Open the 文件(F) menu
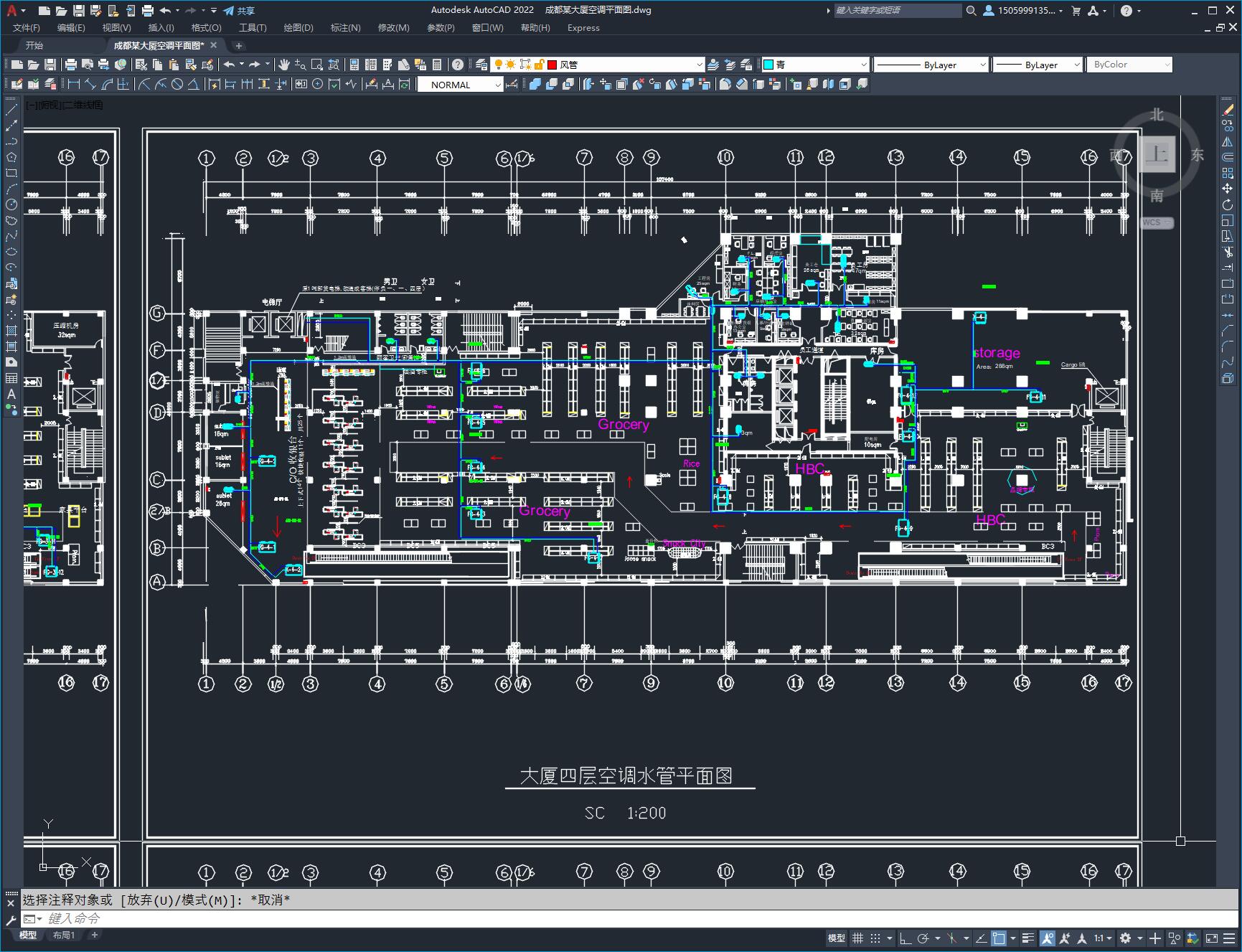1242x952 pixels. [x=27, y=28]
